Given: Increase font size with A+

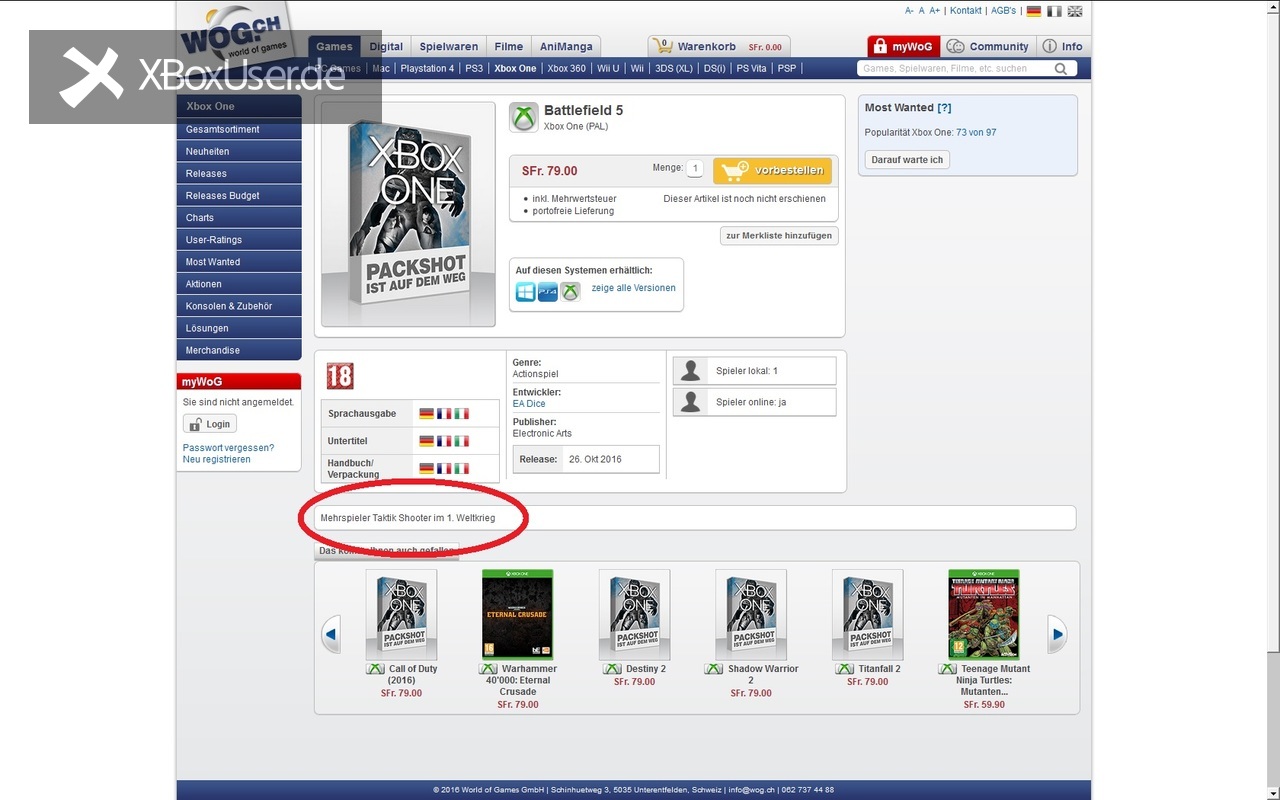Looking at the screenshot, I should [935, 11].
